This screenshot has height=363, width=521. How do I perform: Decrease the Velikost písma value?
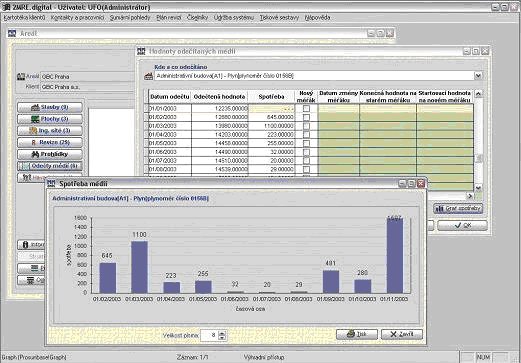222,338
